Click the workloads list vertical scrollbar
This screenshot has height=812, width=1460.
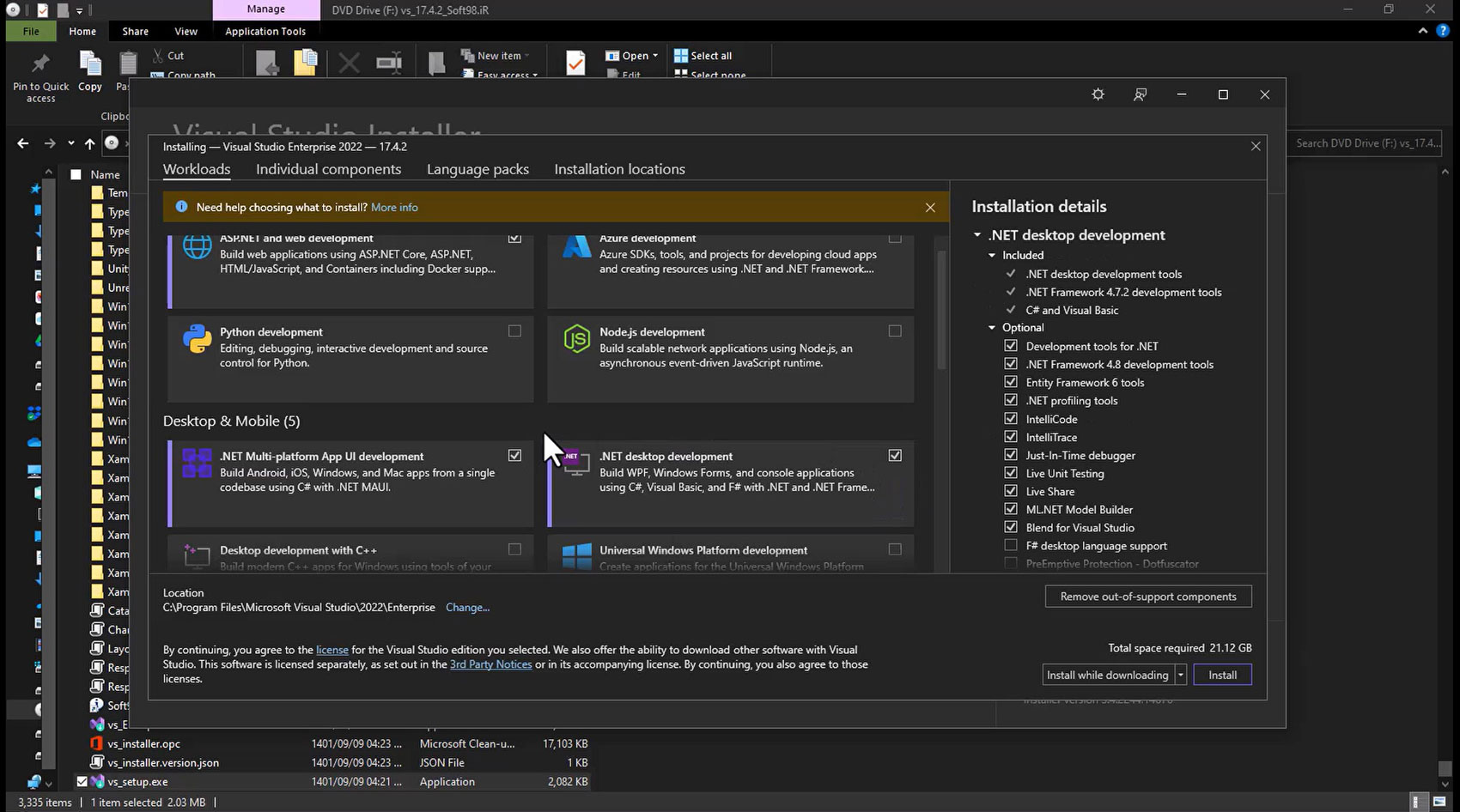941,309
